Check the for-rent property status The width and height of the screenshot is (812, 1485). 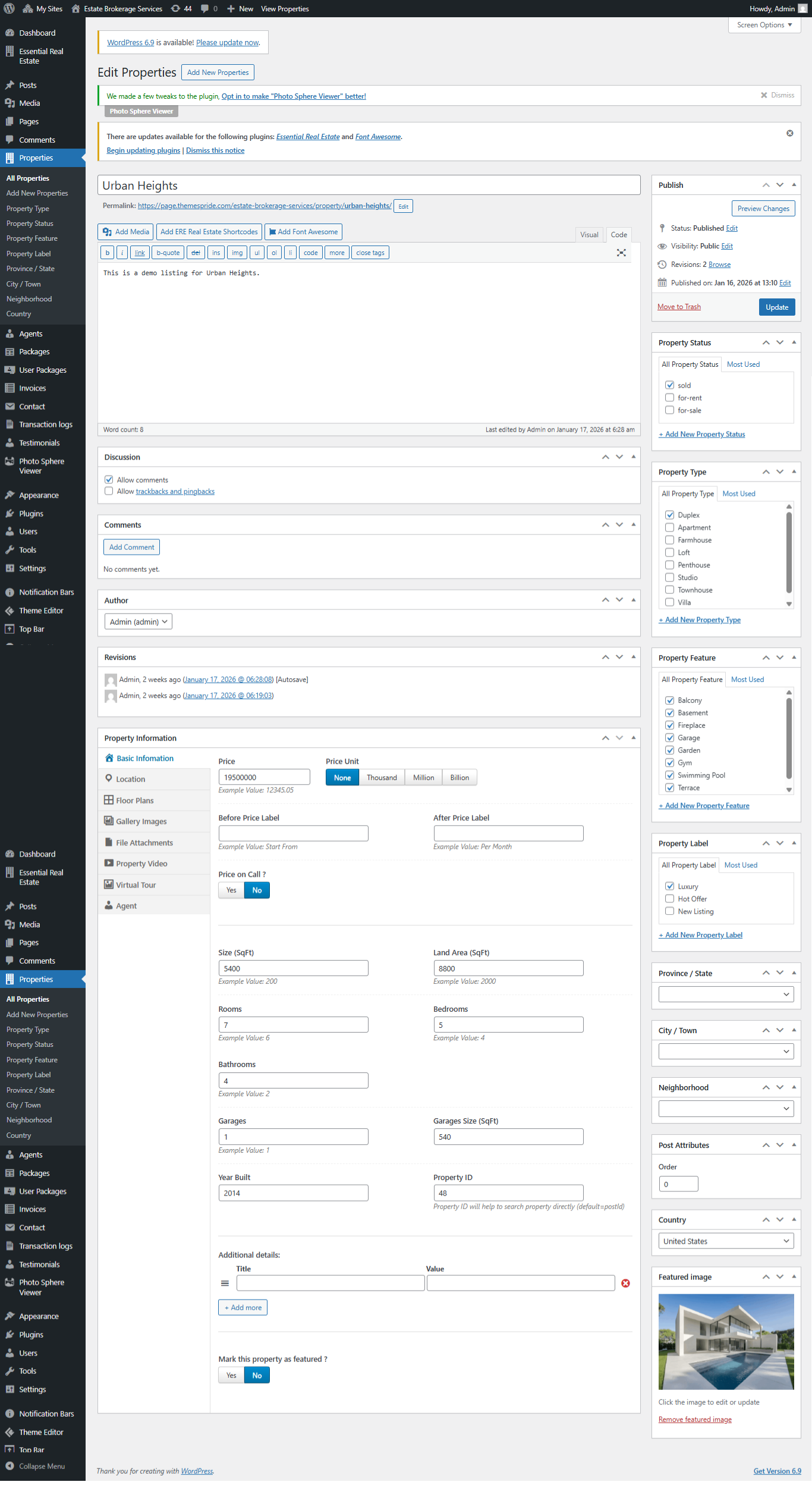click(669, 398)
